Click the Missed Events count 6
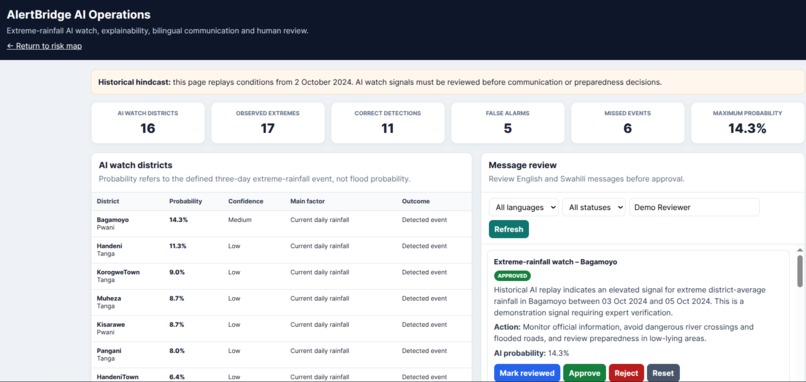 [628, 128]
